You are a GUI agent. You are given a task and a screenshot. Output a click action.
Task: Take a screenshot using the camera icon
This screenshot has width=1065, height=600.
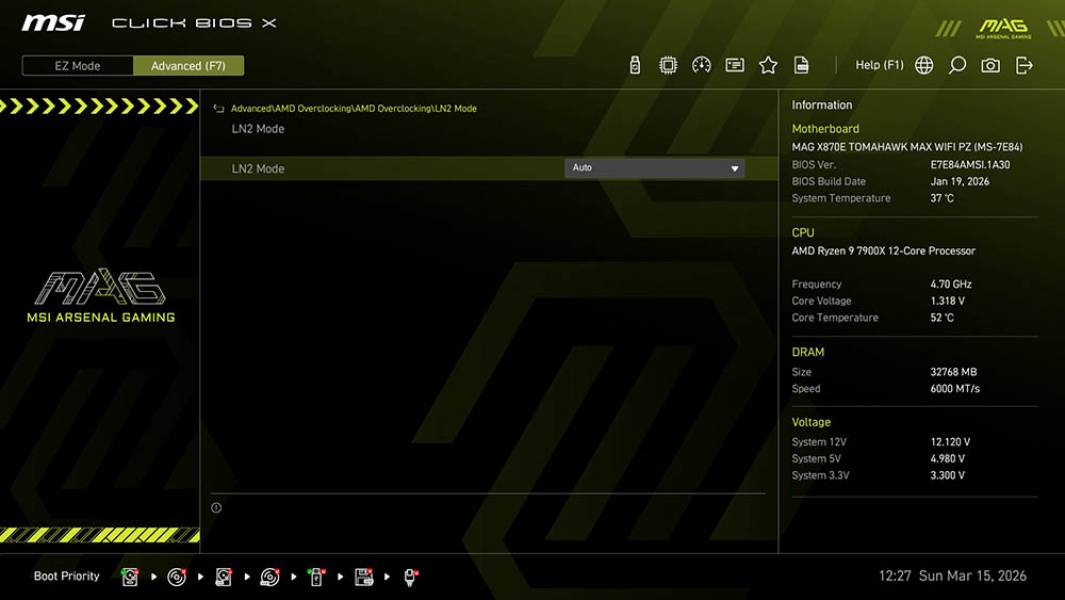click(x=988, y=64)
